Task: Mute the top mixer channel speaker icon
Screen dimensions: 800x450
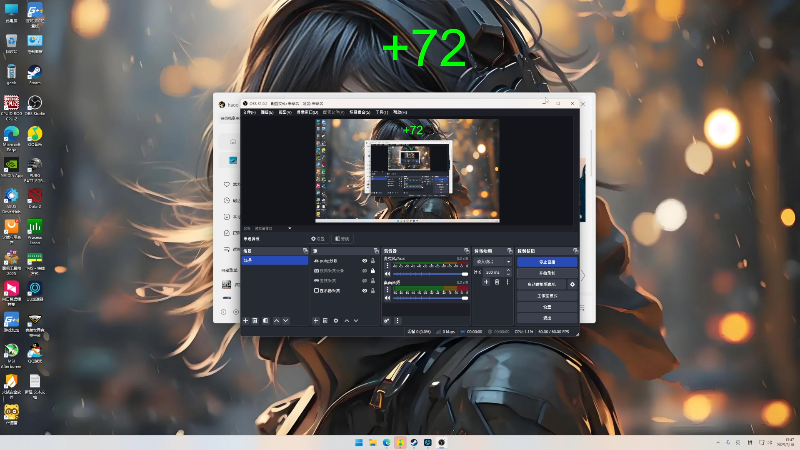Action: (x=387, y=274)
